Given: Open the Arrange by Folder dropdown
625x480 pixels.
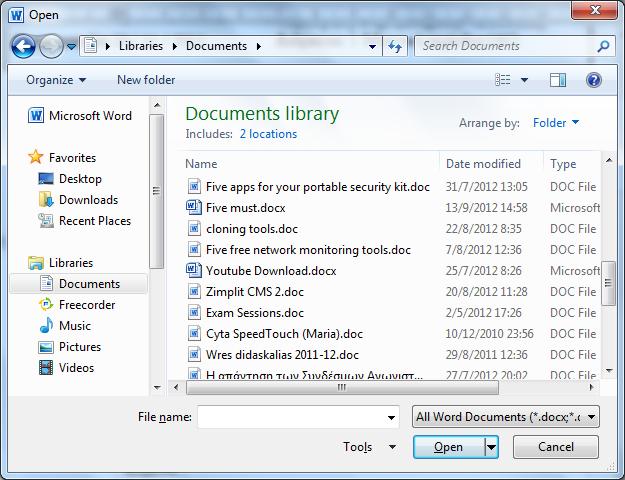Looking at the screenshot, I should point(556,123).
